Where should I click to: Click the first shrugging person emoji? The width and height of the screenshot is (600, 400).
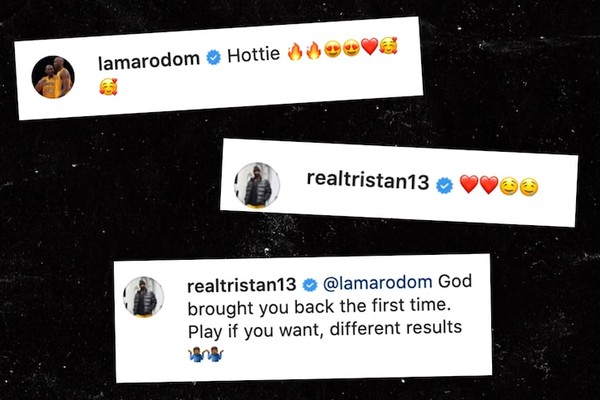[197, 354]
